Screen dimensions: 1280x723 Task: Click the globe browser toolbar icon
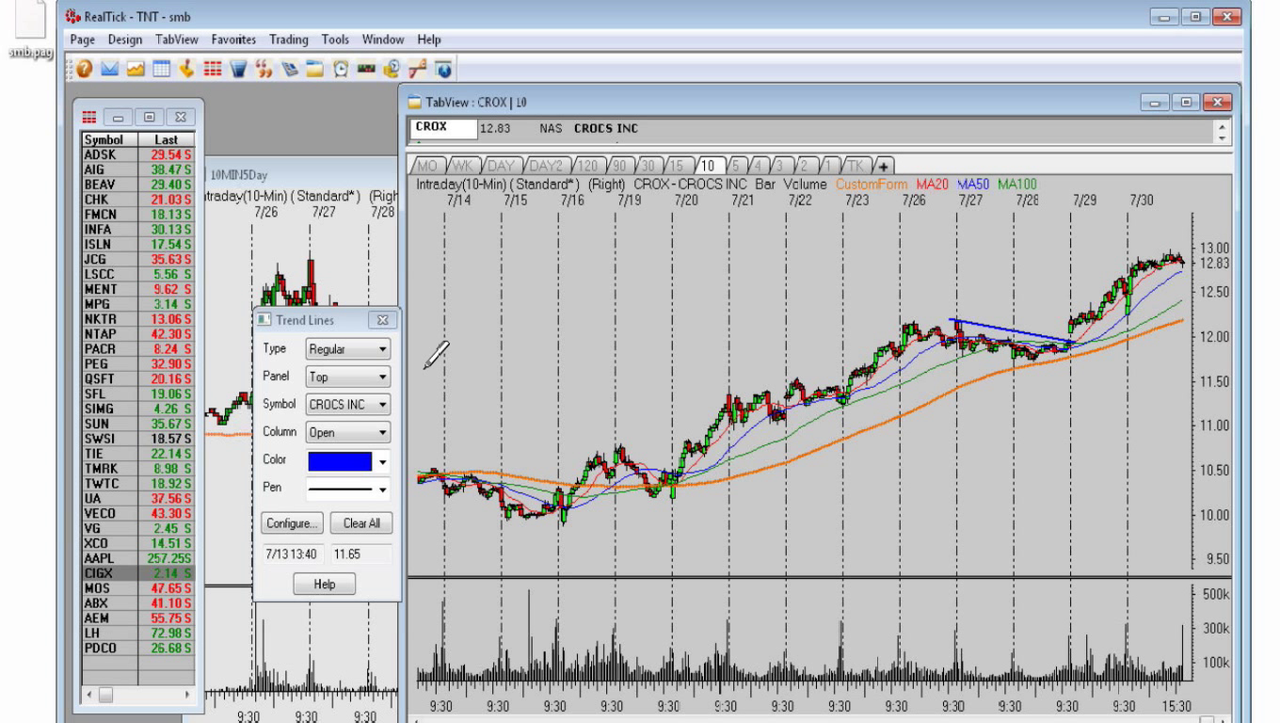click(443, 69)
